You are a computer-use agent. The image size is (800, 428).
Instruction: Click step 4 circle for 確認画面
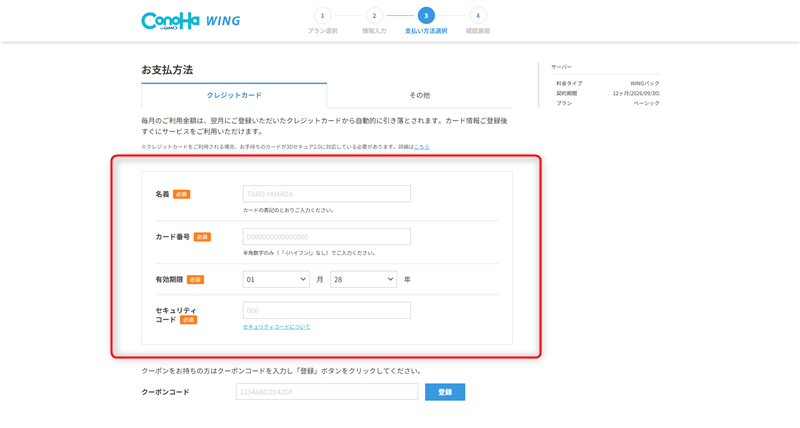coord(478,16)
